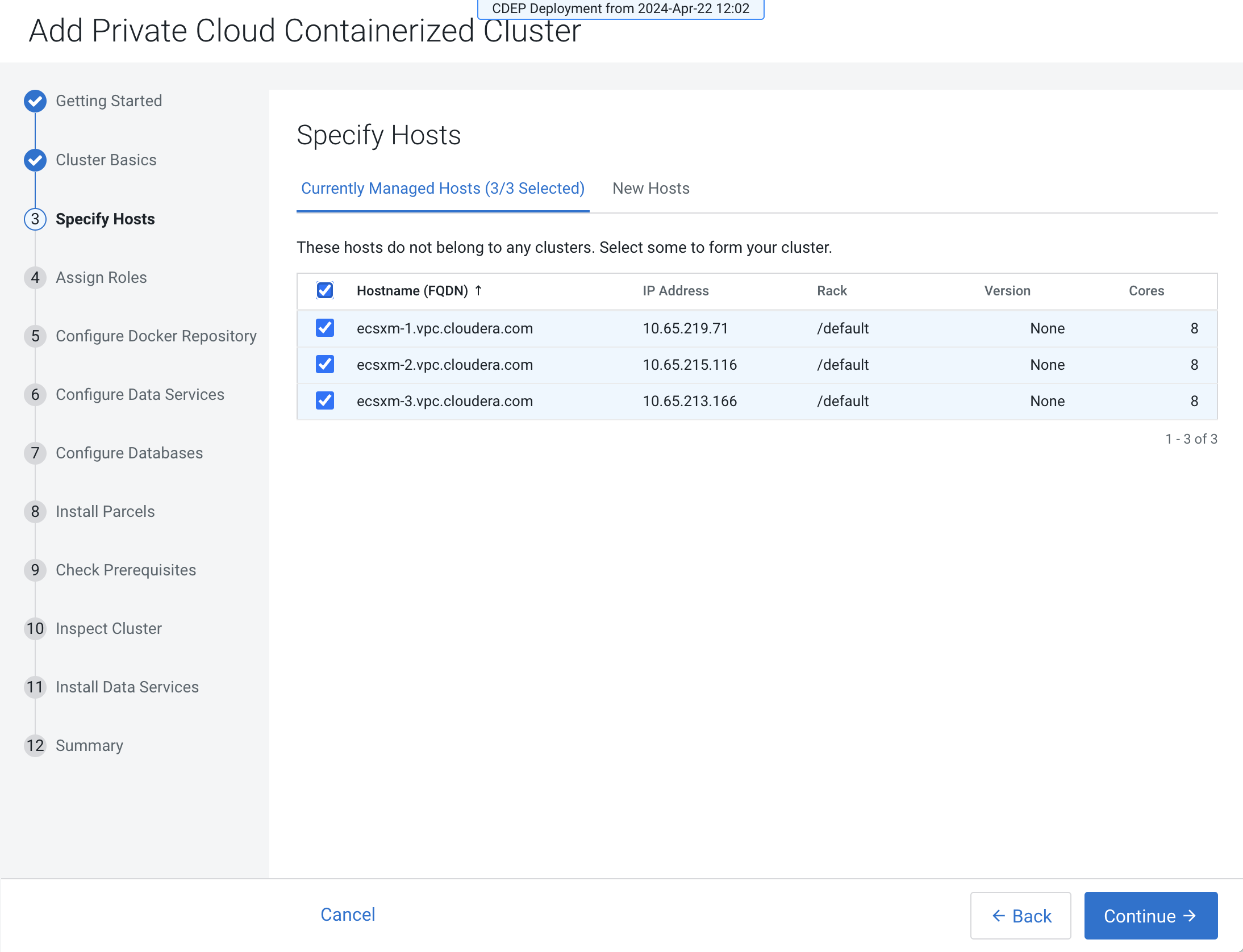Sort by Cores column header
Screen dimensions: 1243x952
(1146, 291)
